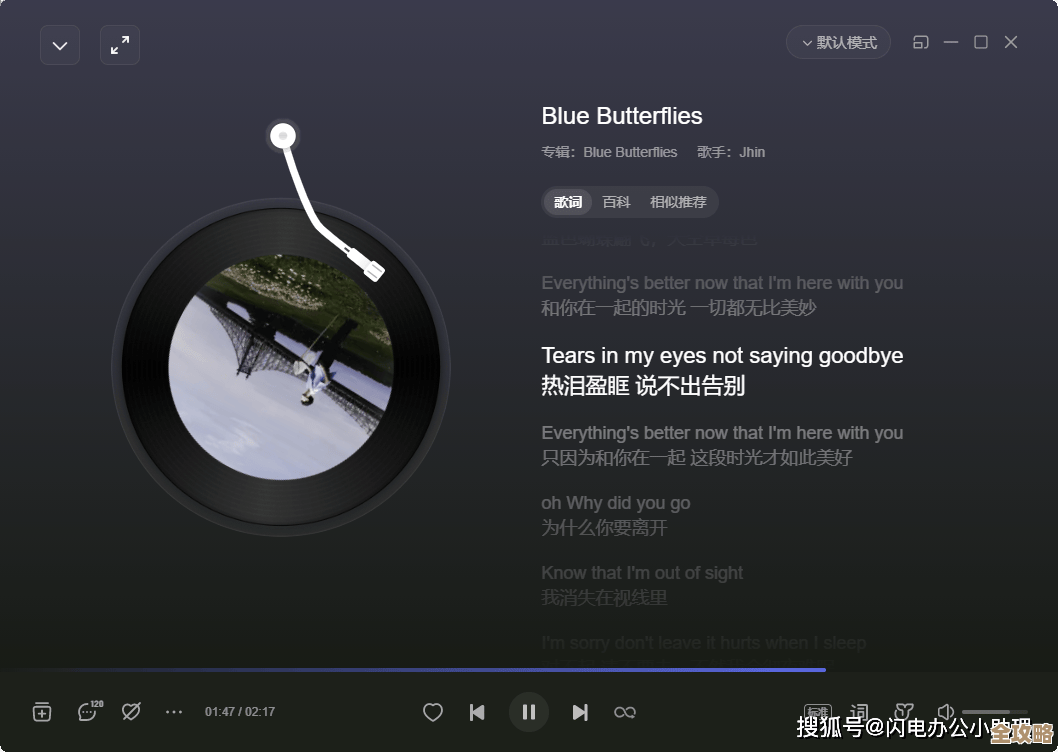Skip to the previous track
This screenshot has height=752, width=1058.
477,712
